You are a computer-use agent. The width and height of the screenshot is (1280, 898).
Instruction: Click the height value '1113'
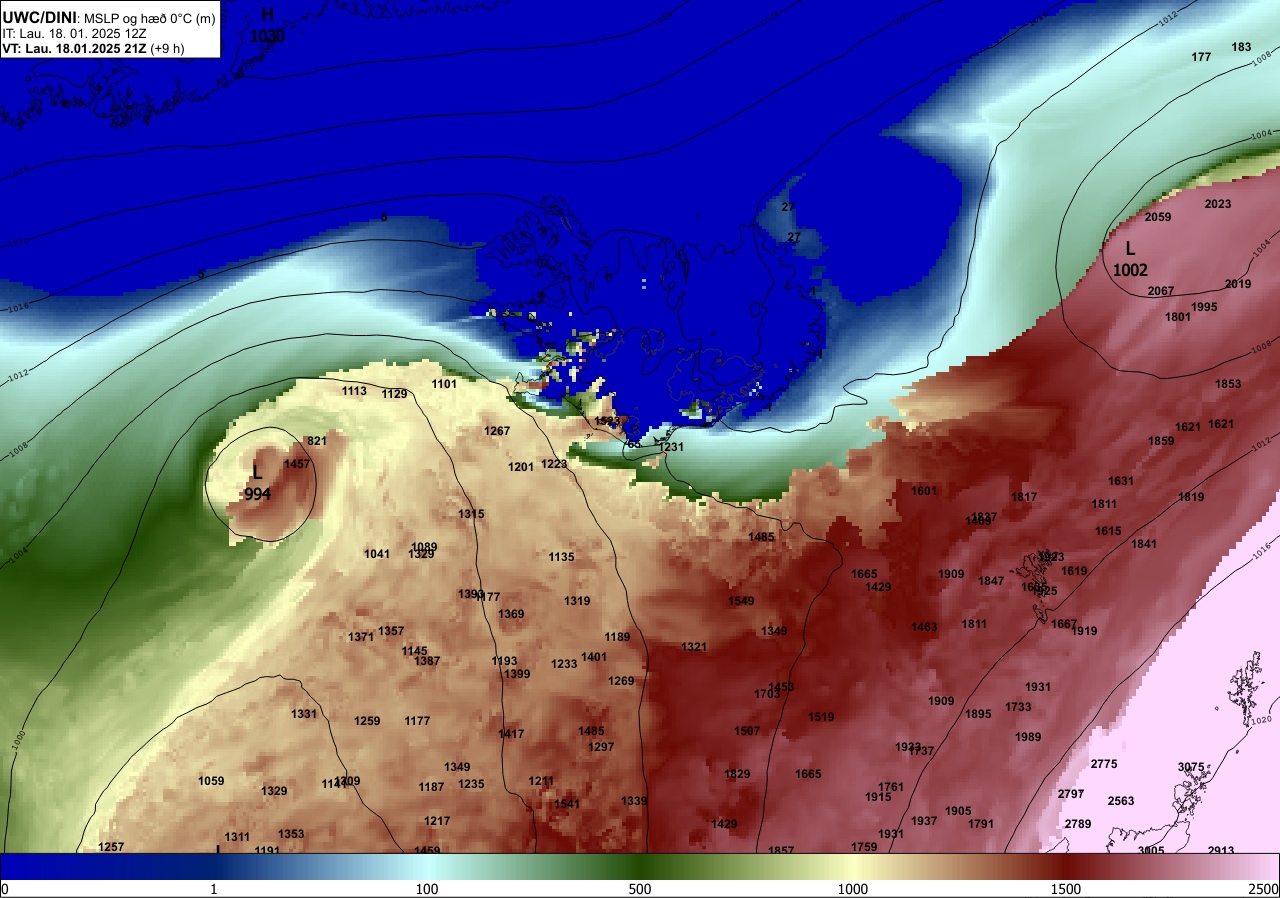click(x=354, y=391)
